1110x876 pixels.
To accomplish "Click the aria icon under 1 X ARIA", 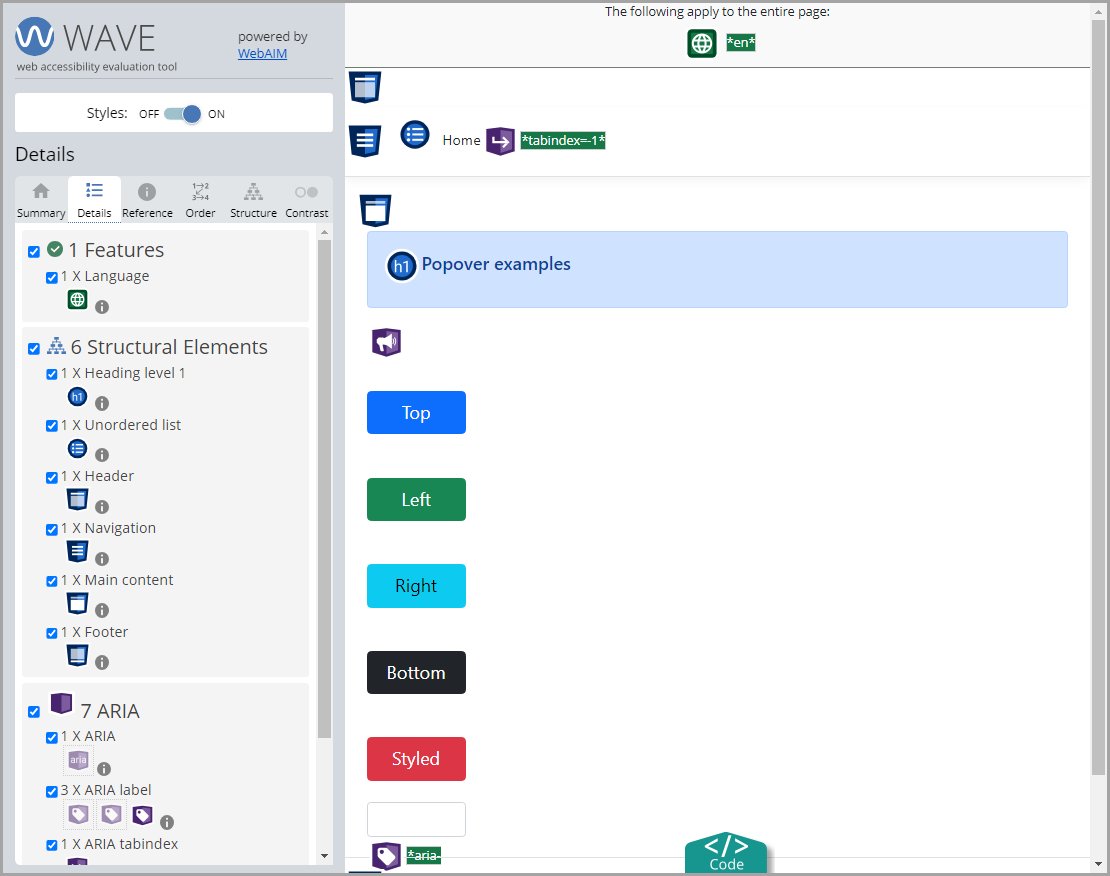I will click(x=78, y=760).
